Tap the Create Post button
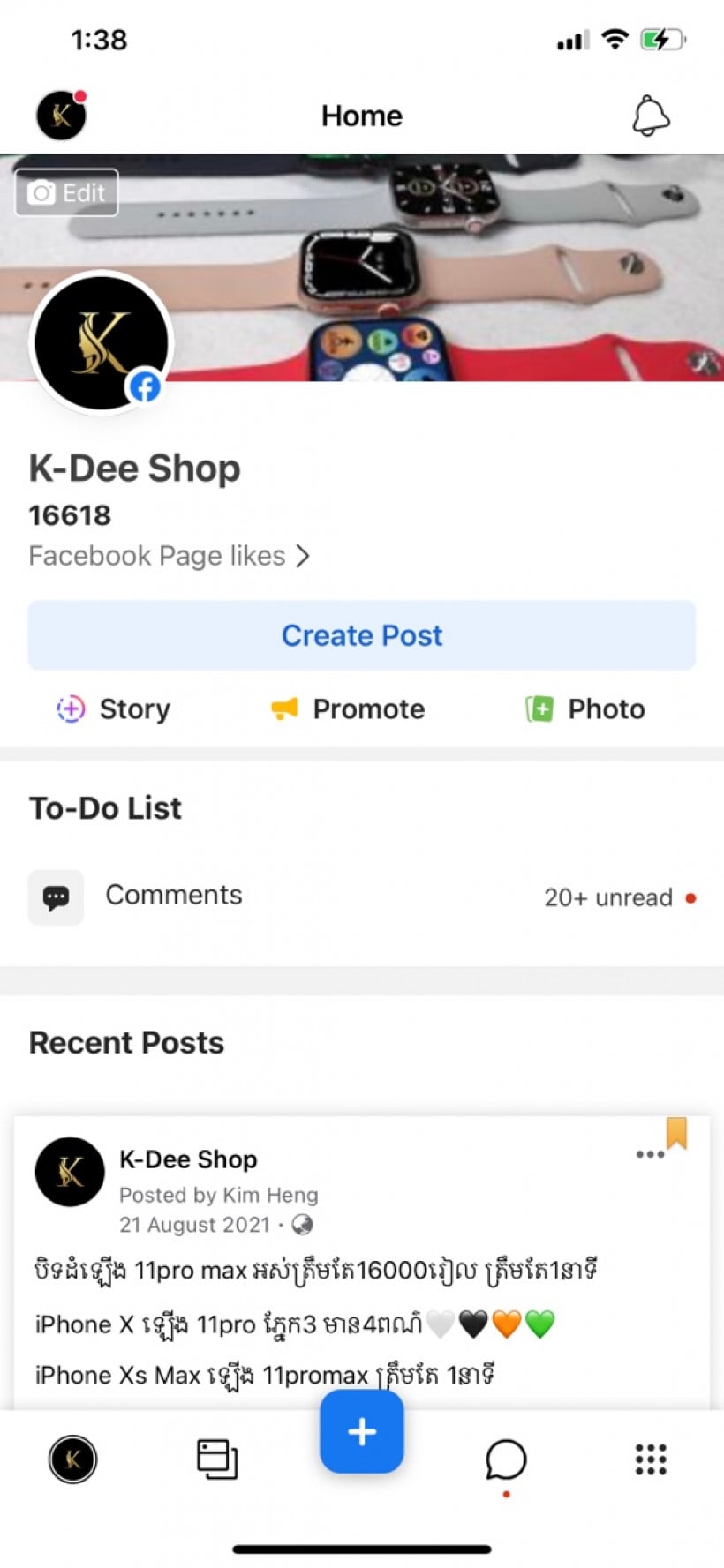The height and width of the screenshot is (1568, 724). pyautogui.click(x=361, y=634)
